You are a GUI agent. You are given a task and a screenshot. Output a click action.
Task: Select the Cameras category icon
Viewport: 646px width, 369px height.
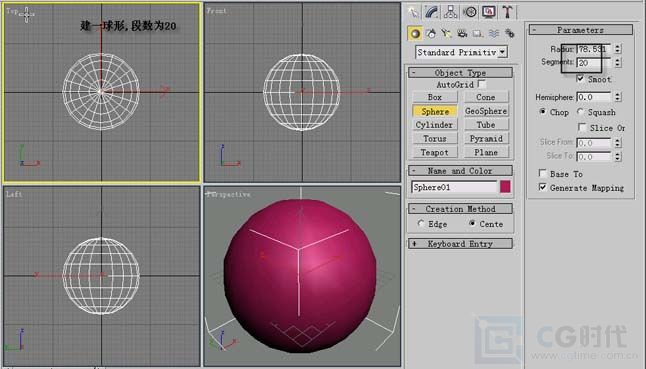click(x=462, y=33)
